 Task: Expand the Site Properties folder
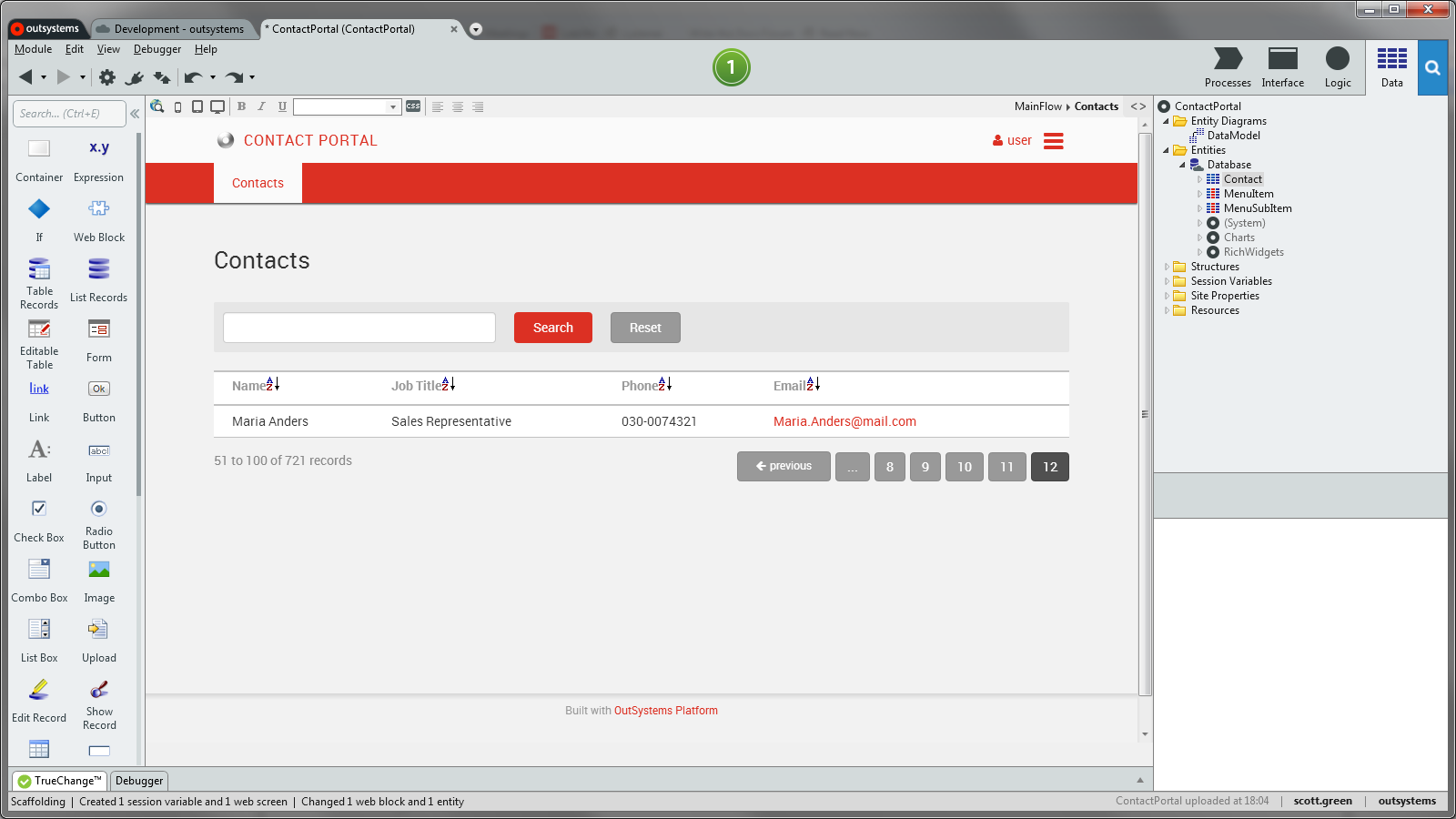point(1166,296)
